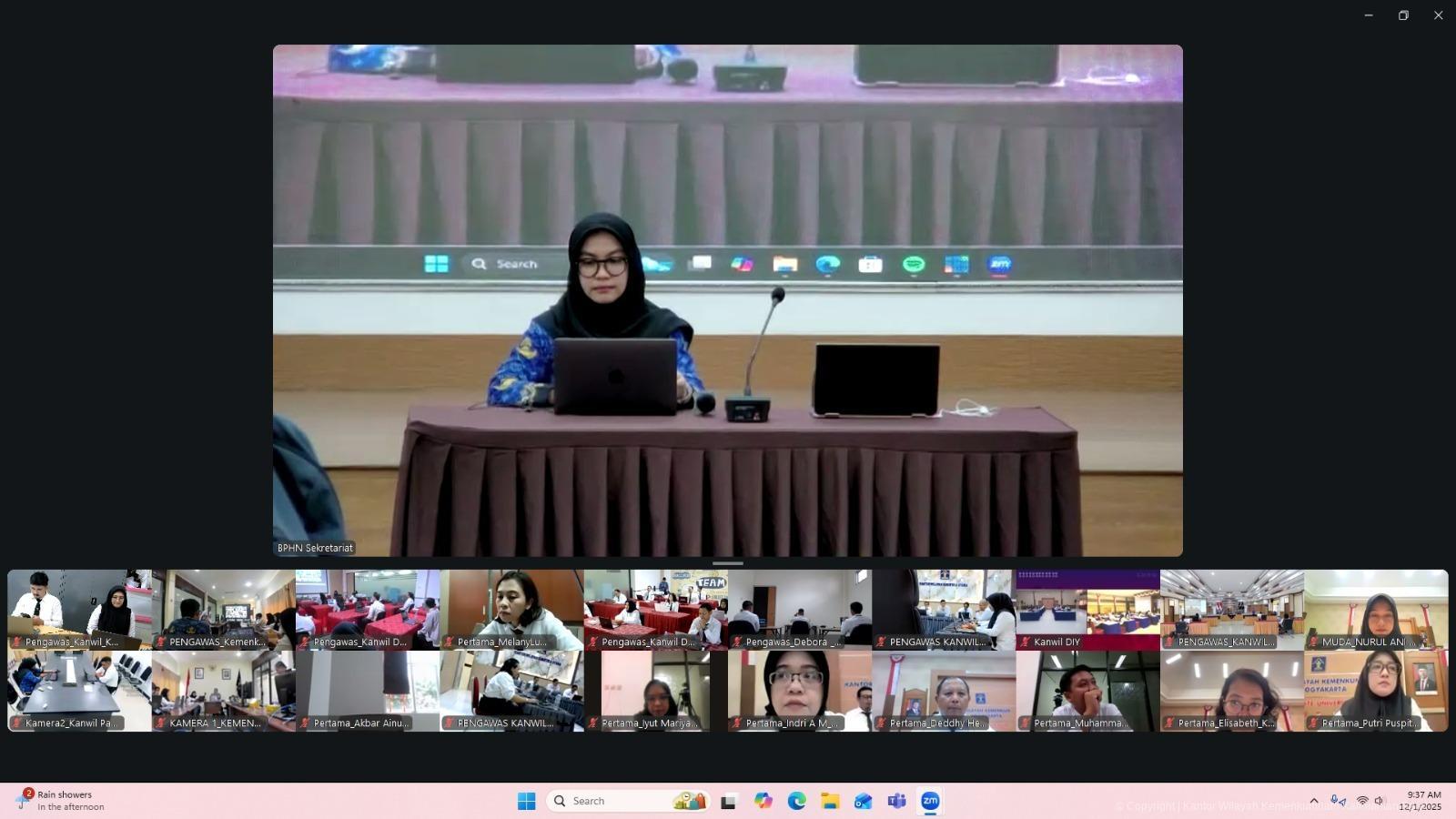Open Task View in the taskbar
Screen dimensions: 1456x819
pos(728,801)
